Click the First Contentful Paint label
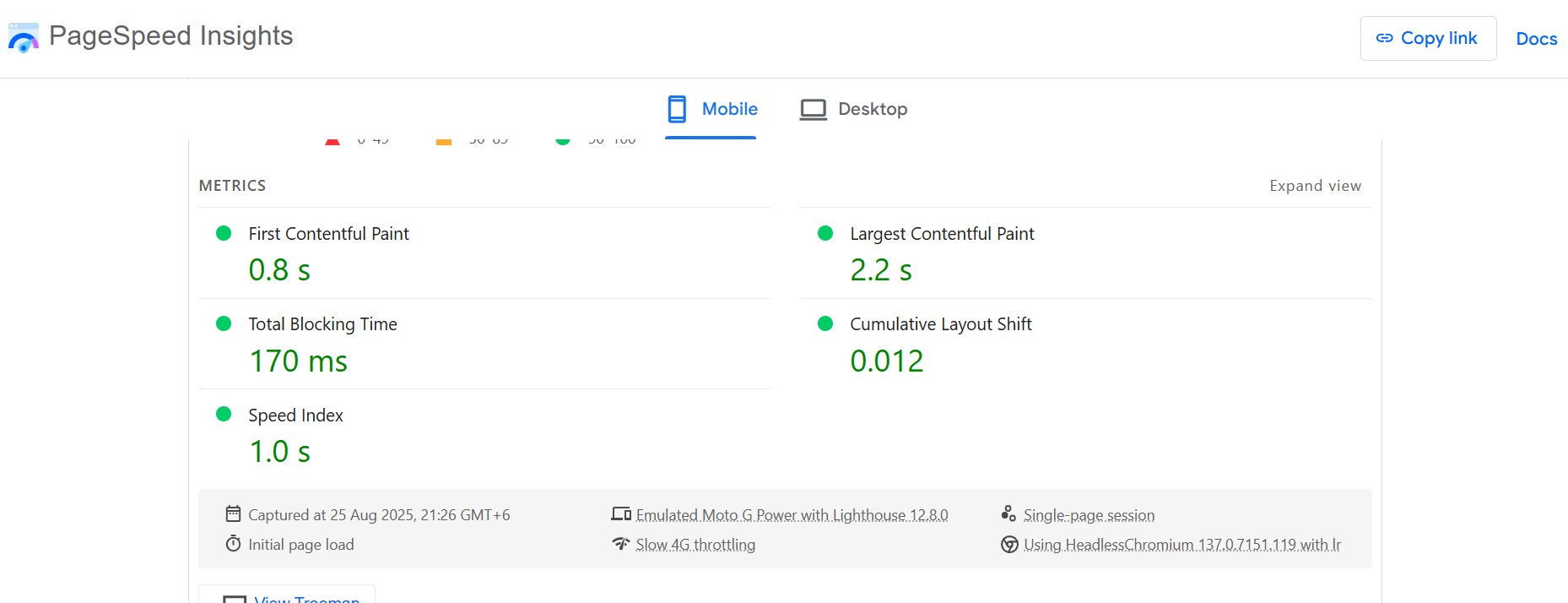This screenshot has width=1568, height=603. (x=328, y=234)
